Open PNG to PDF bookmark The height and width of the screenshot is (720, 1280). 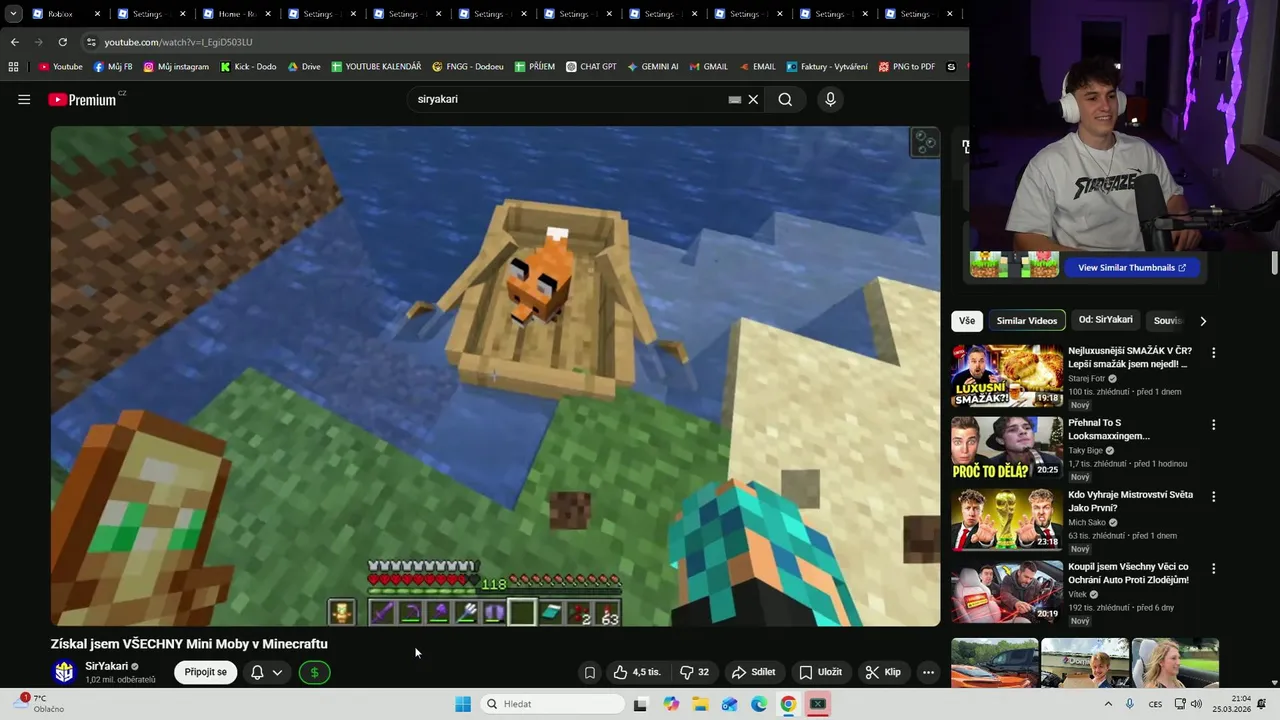(907, 67)
